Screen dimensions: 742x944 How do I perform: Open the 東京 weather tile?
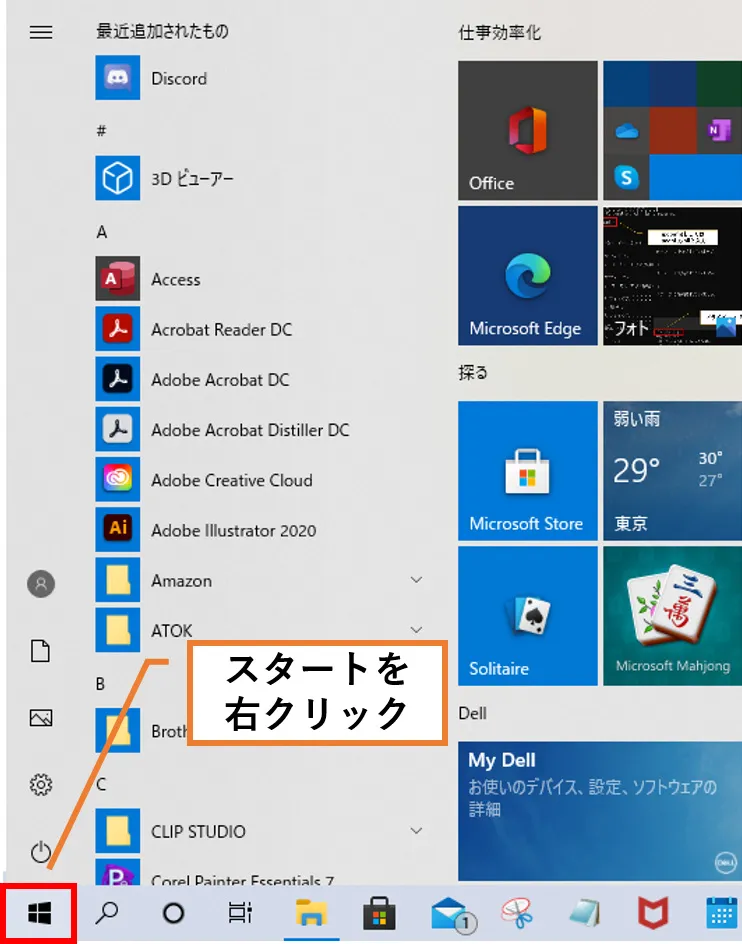coord(672,471)
